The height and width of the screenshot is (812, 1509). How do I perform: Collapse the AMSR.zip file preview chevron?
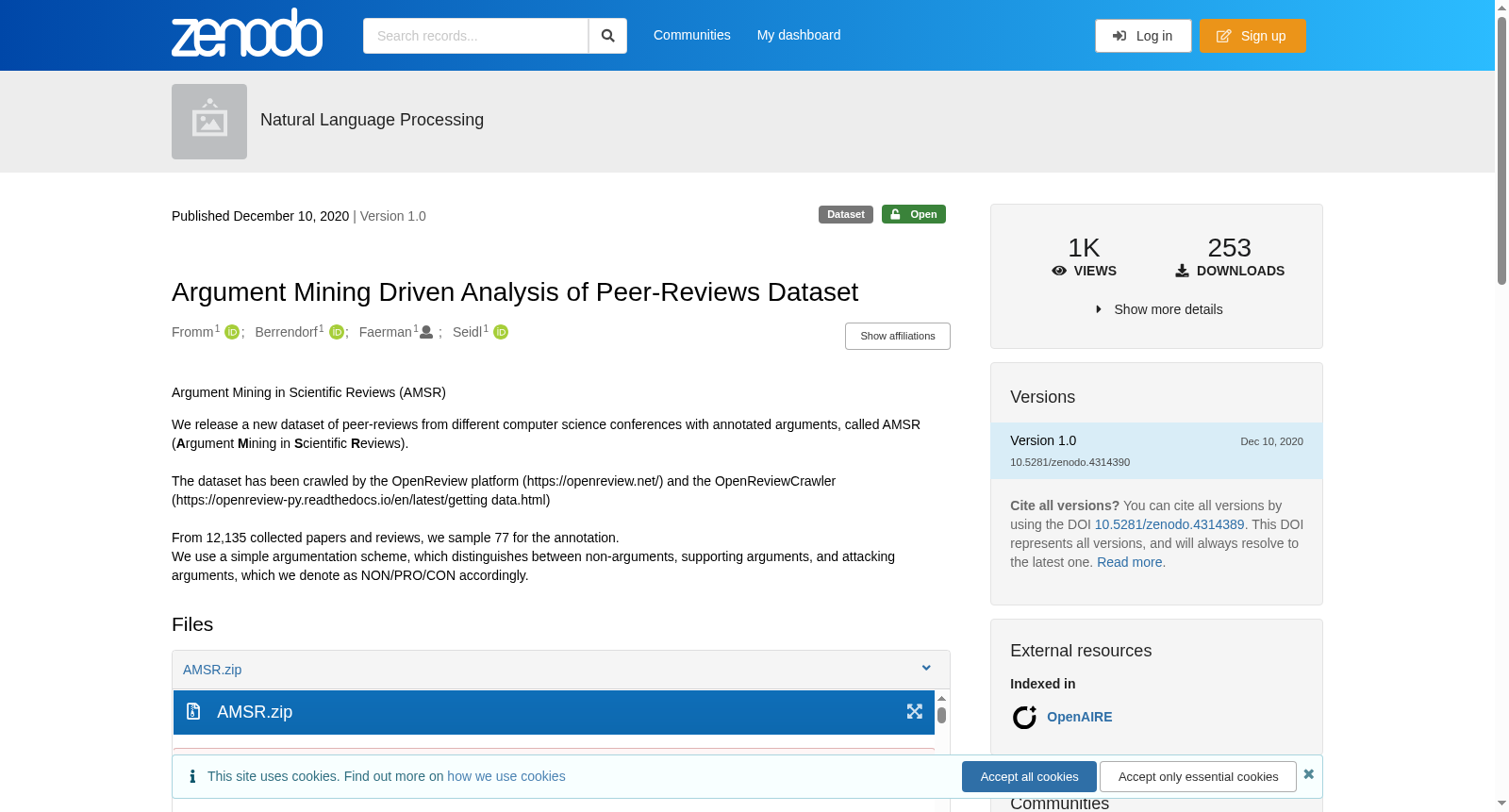coord(926,668)
